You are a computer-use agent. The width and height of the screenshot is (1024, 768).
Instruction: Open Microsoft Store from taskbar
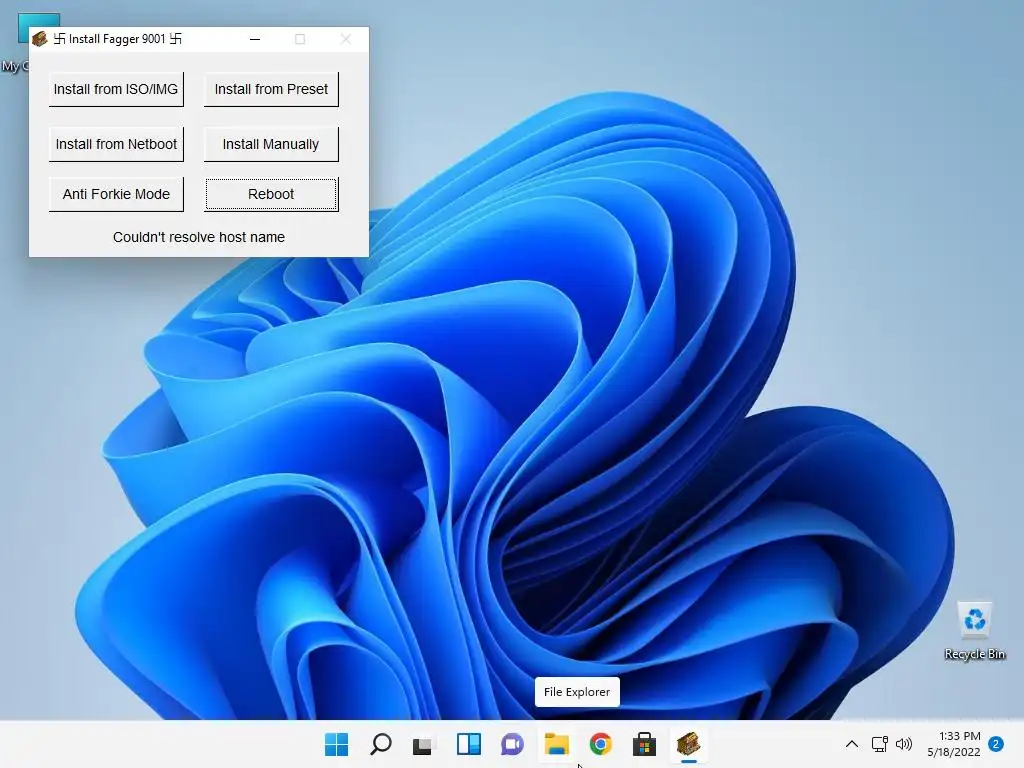click(645, 744)
